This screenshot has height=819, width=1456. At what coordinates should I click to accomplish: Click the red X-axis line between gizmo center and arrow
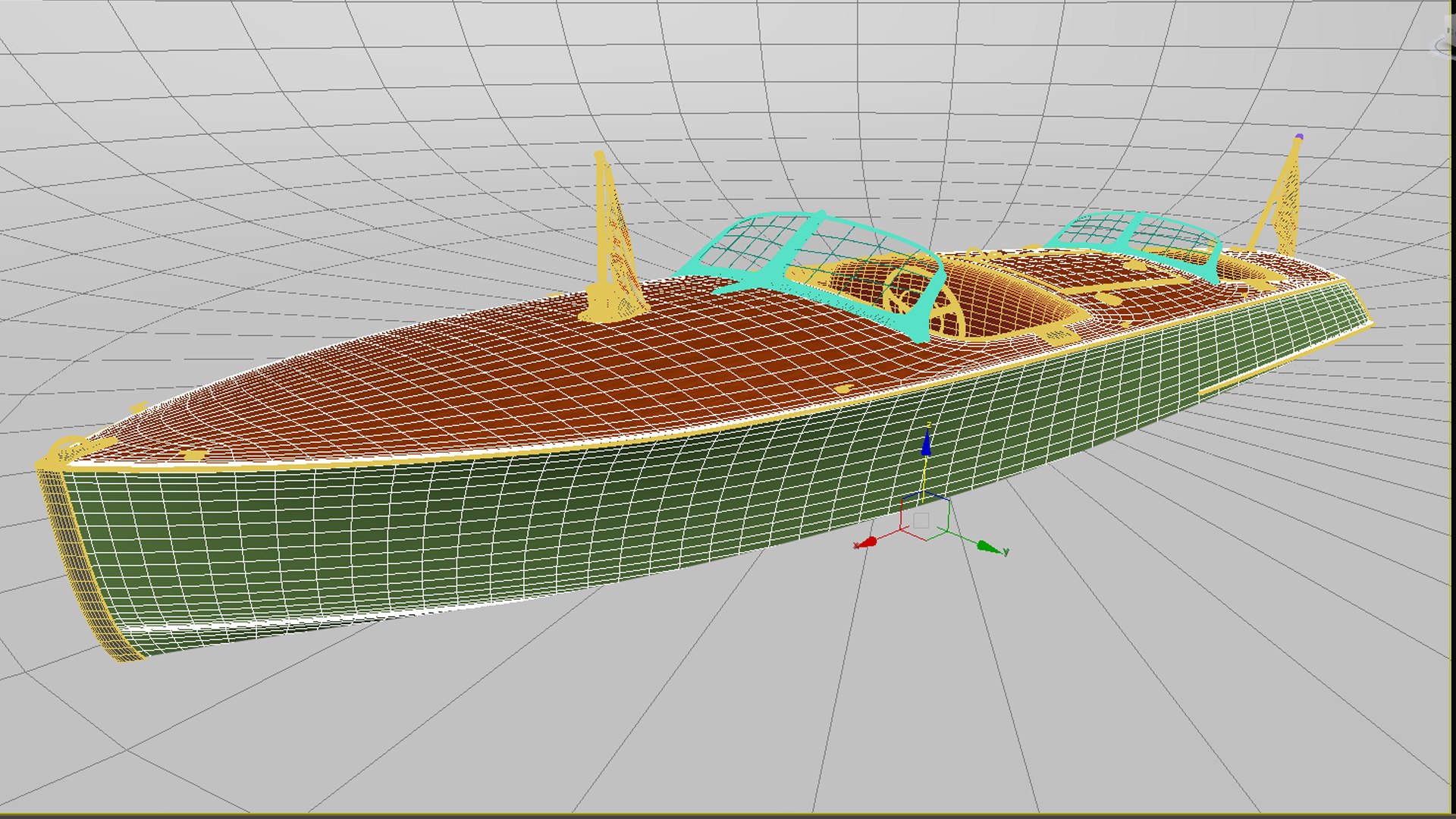pos(889,535)
